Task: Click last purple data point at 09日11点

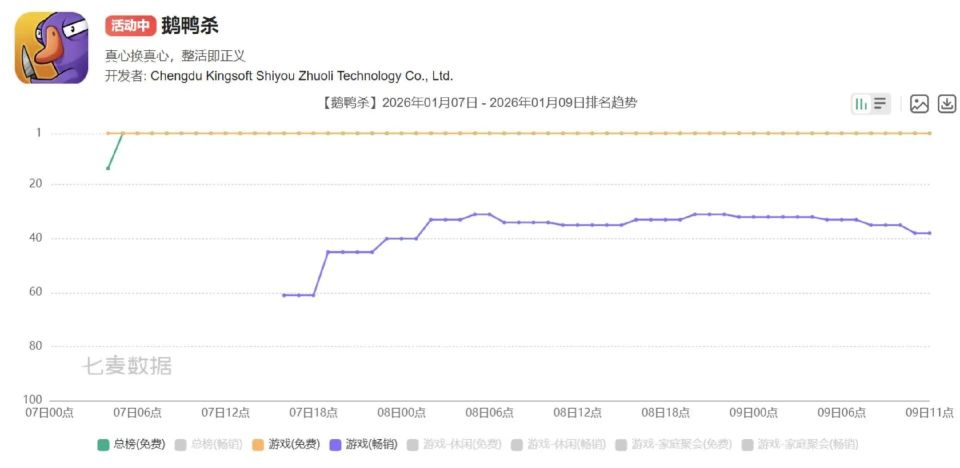Action: 929,233
